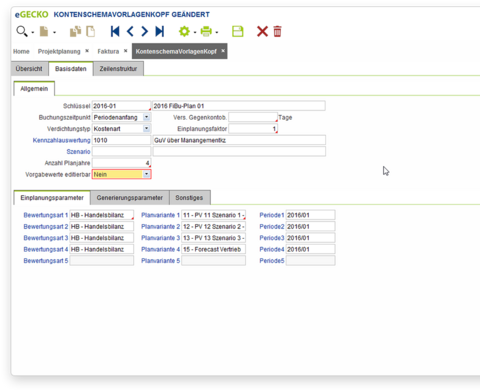Click the Anzahl Planjahre field
Image resolution: width=480 pixels, height=391 pixels.
(121, 163)
